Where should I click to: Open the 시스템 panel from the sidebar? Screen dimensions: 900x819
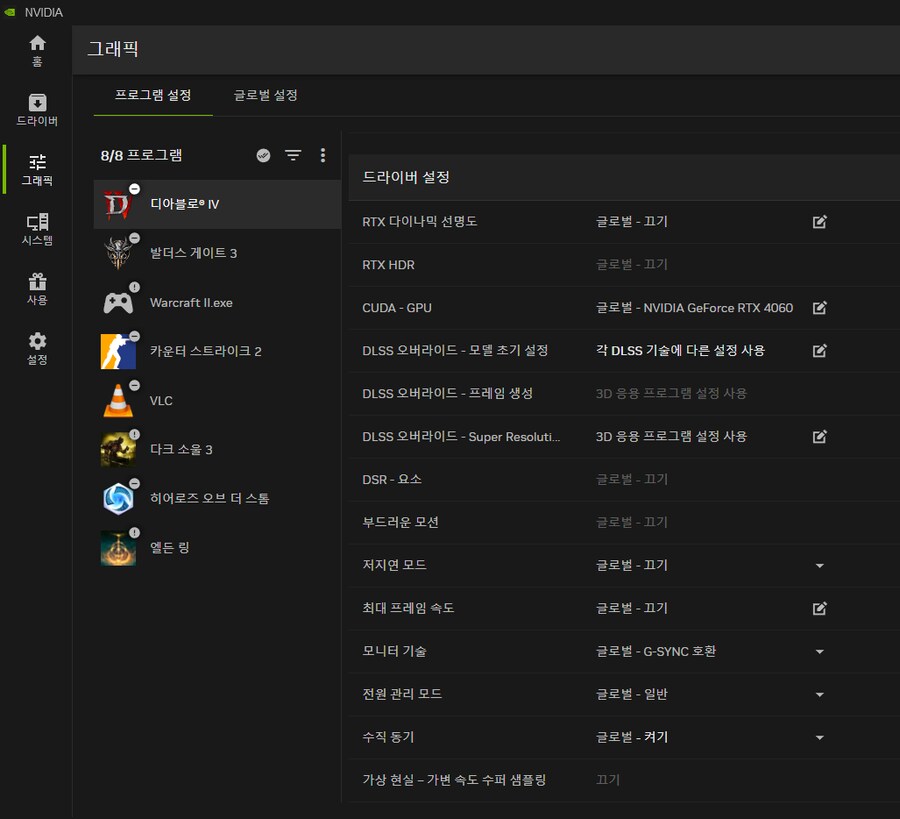tap(37, 228)
